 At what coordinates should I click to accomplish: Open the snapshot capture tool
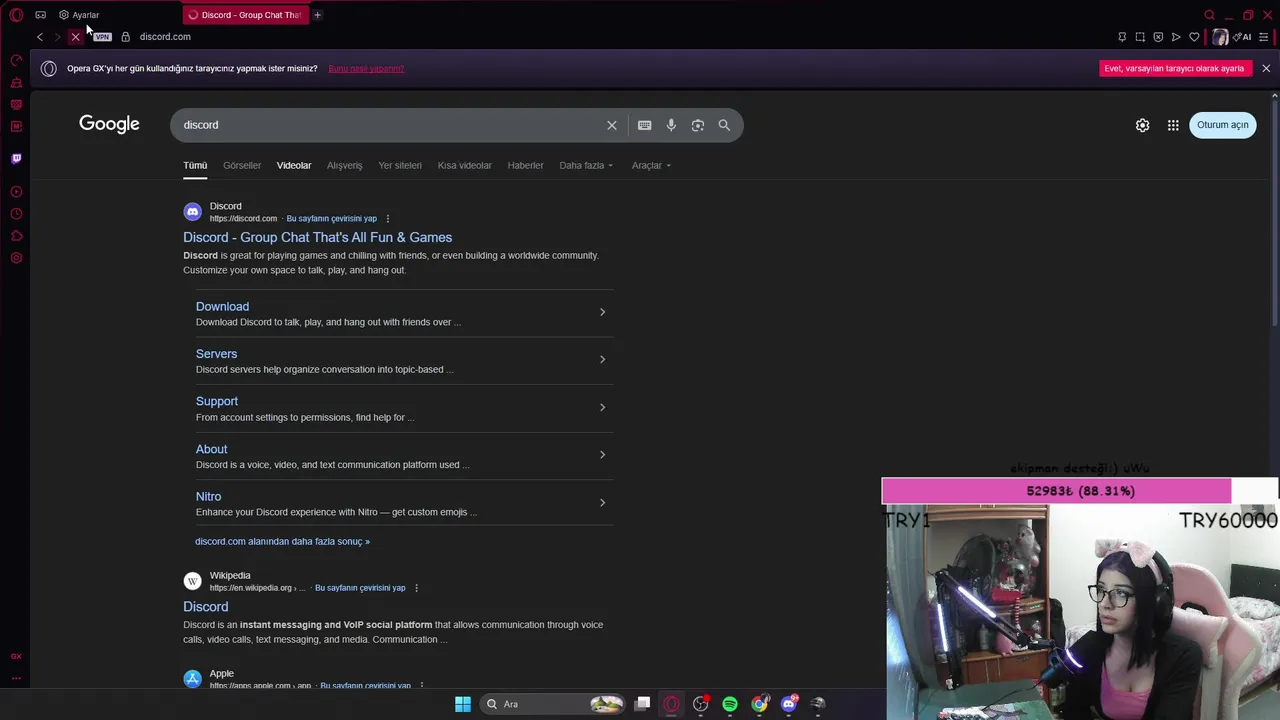(1140, 37)
